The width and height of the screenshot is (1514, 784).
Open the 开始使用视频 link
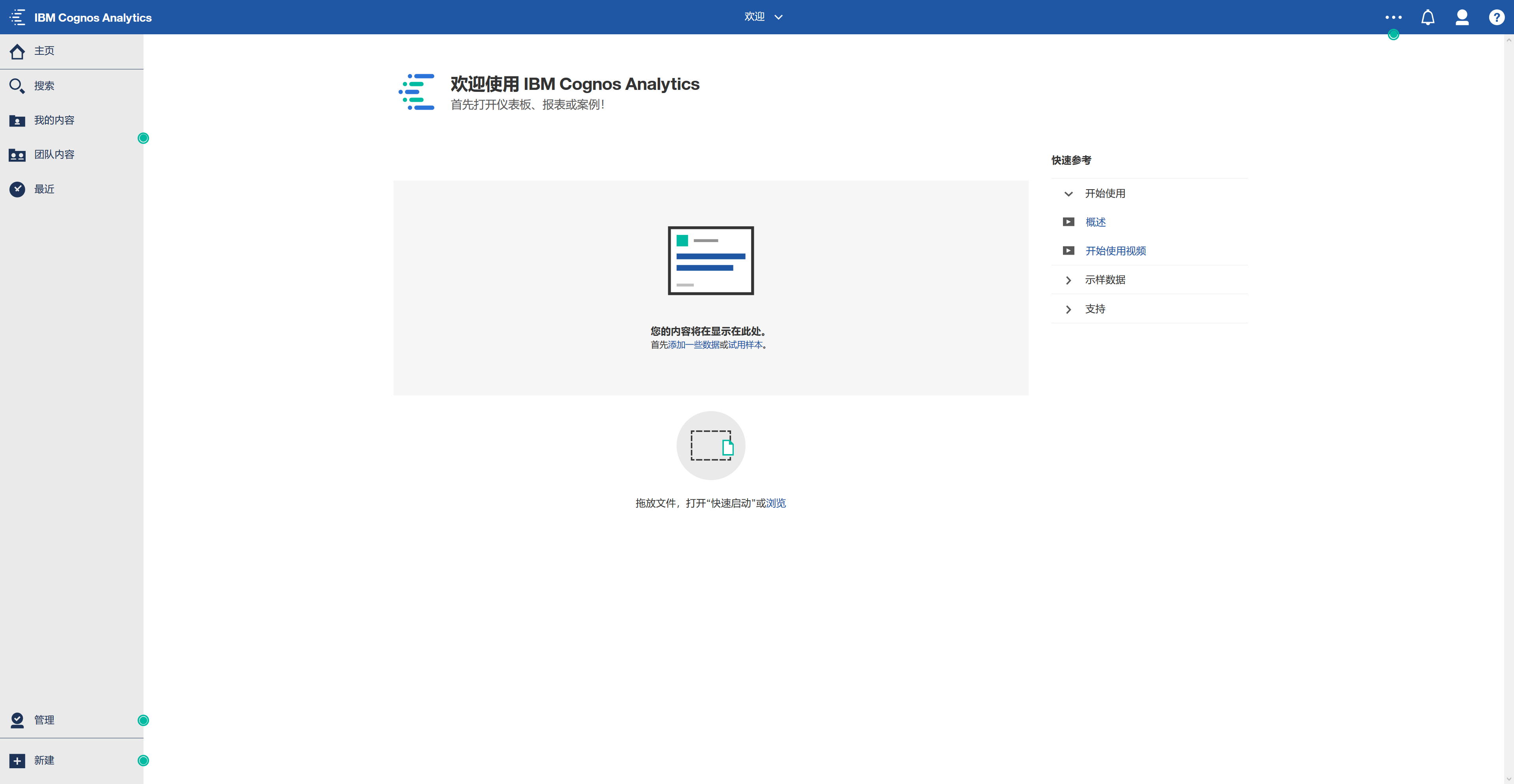1115,251
